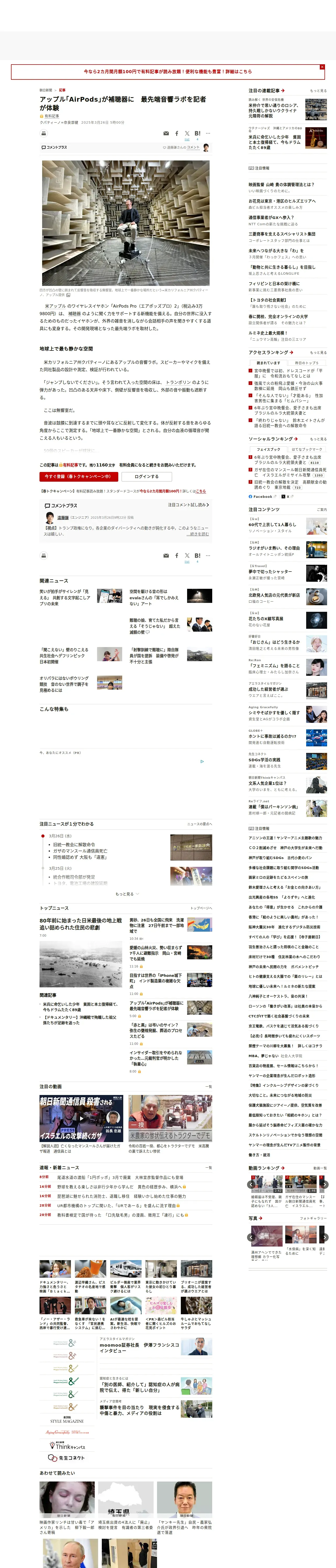Open 注目コメント試し読み arrow link
This screenshot has width=336, height=1568.
tap(188, 505)
